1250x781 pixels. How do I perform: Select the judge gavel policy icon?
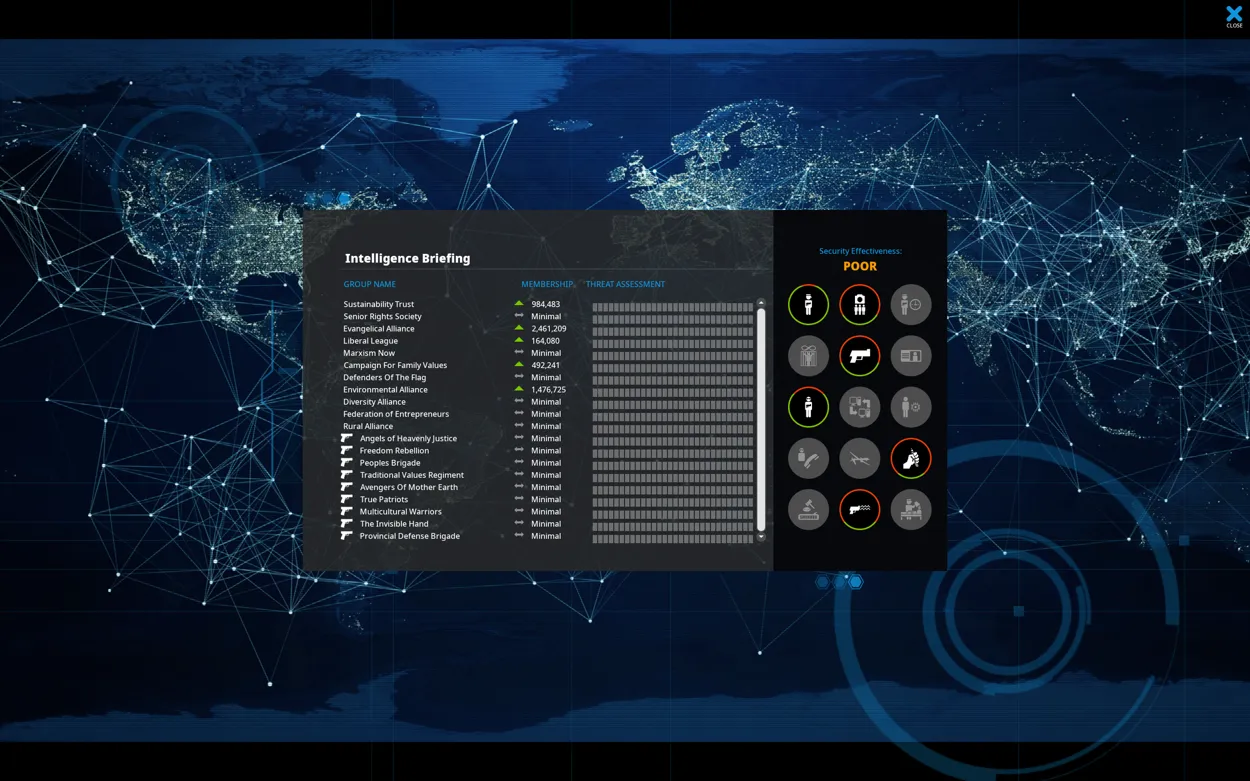pos(808,510)
